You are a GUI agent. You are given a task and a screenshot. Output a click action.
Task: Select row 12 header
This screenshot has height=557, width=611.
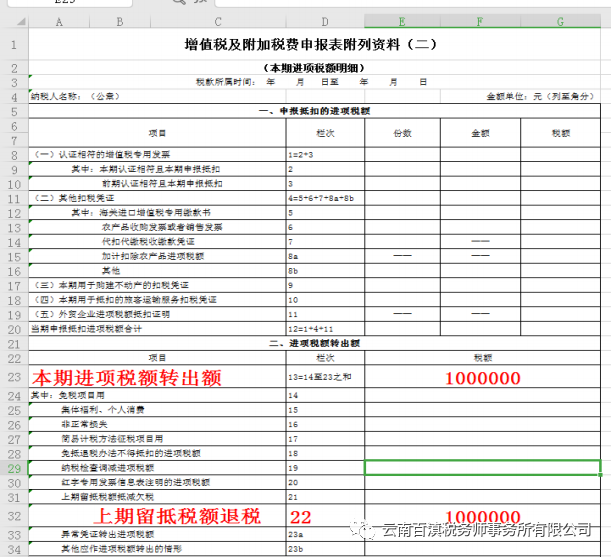pos(14,213)
